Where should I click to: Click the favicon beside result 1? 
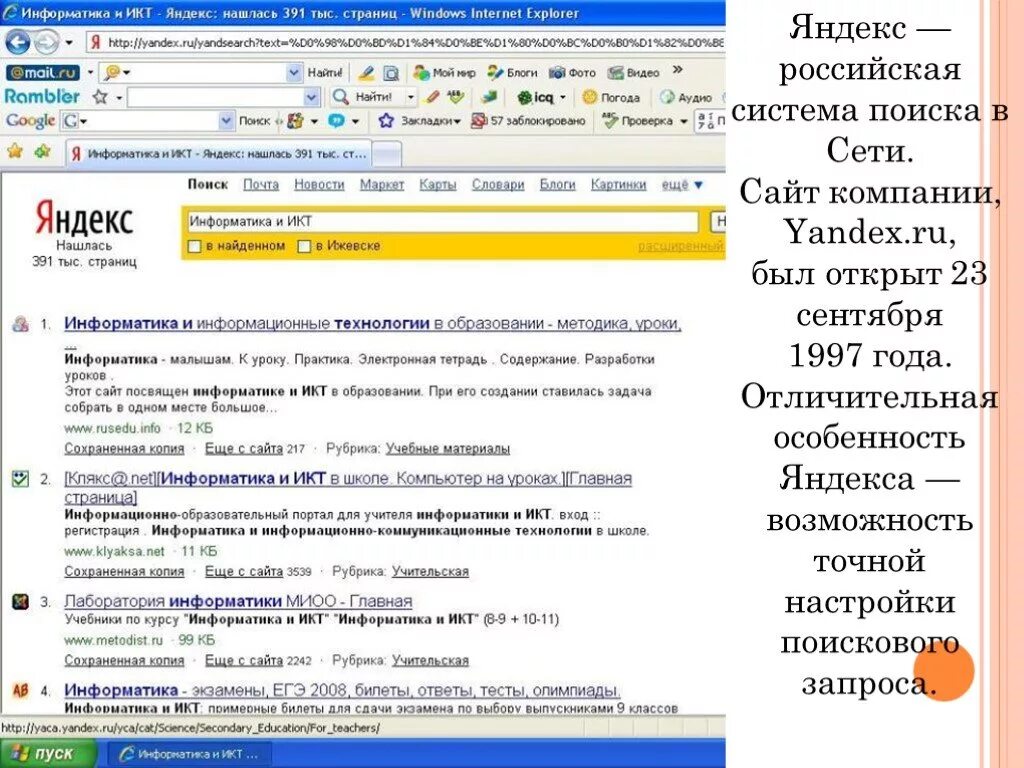click(20, 324)
